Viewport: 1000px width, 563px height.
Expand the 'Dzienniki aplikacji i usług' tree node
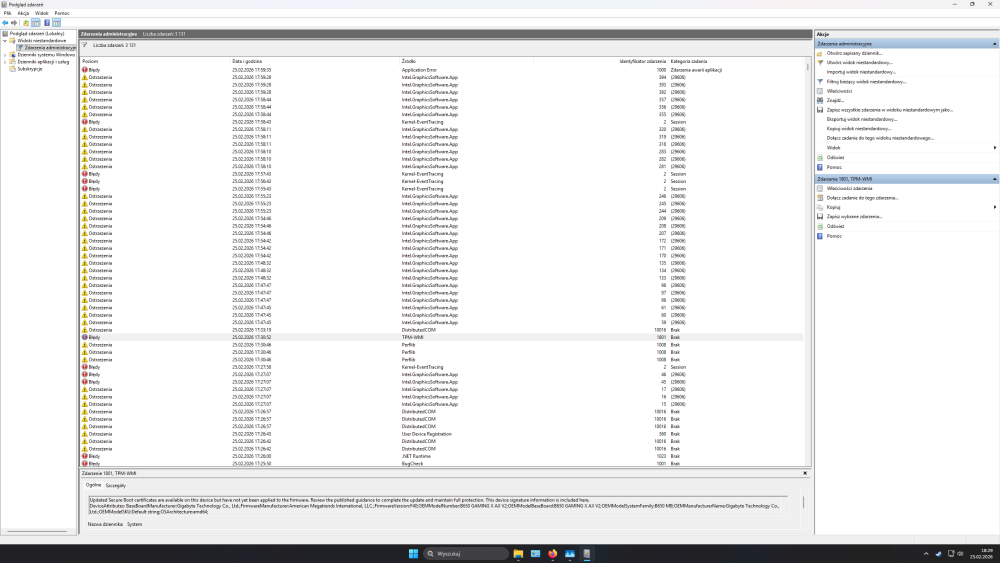(x=5, y=62)
